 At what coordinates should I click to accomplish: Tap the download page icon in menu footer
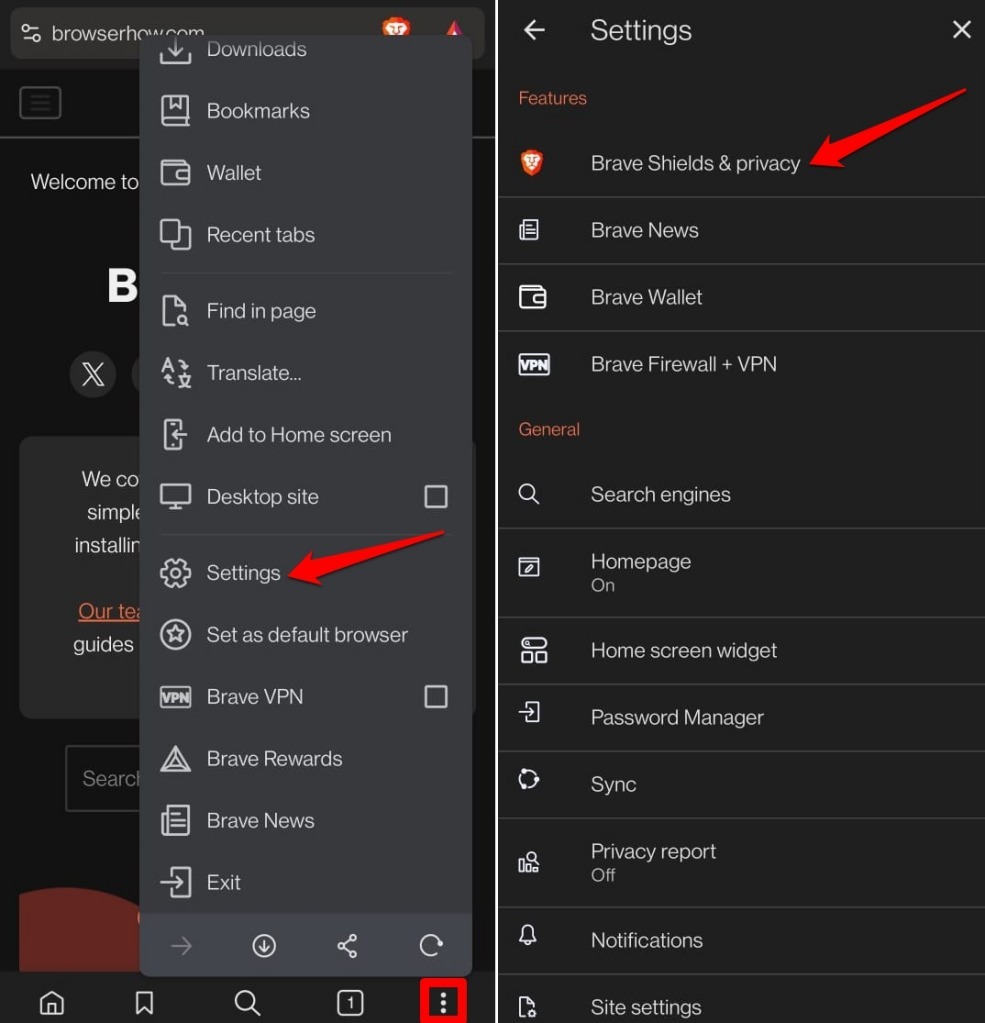pos(264,945)
